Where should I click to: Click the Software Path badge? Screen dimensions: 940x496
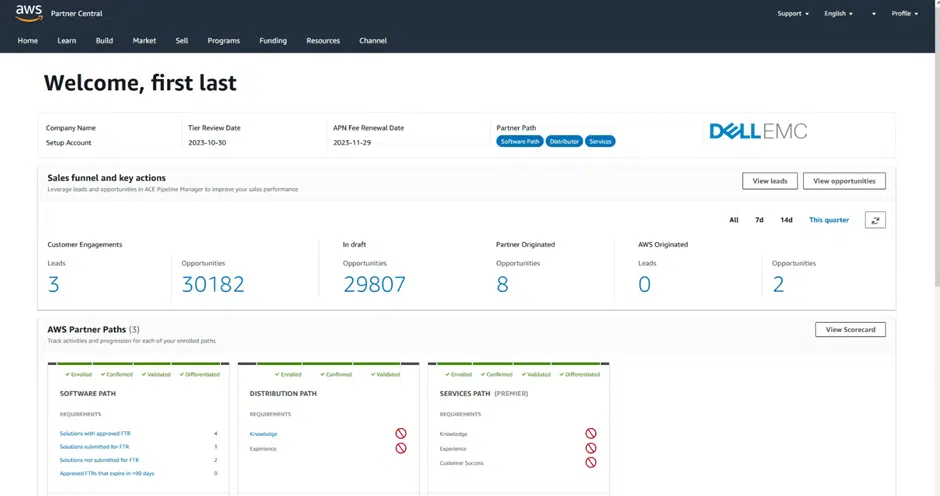[520, 142]
